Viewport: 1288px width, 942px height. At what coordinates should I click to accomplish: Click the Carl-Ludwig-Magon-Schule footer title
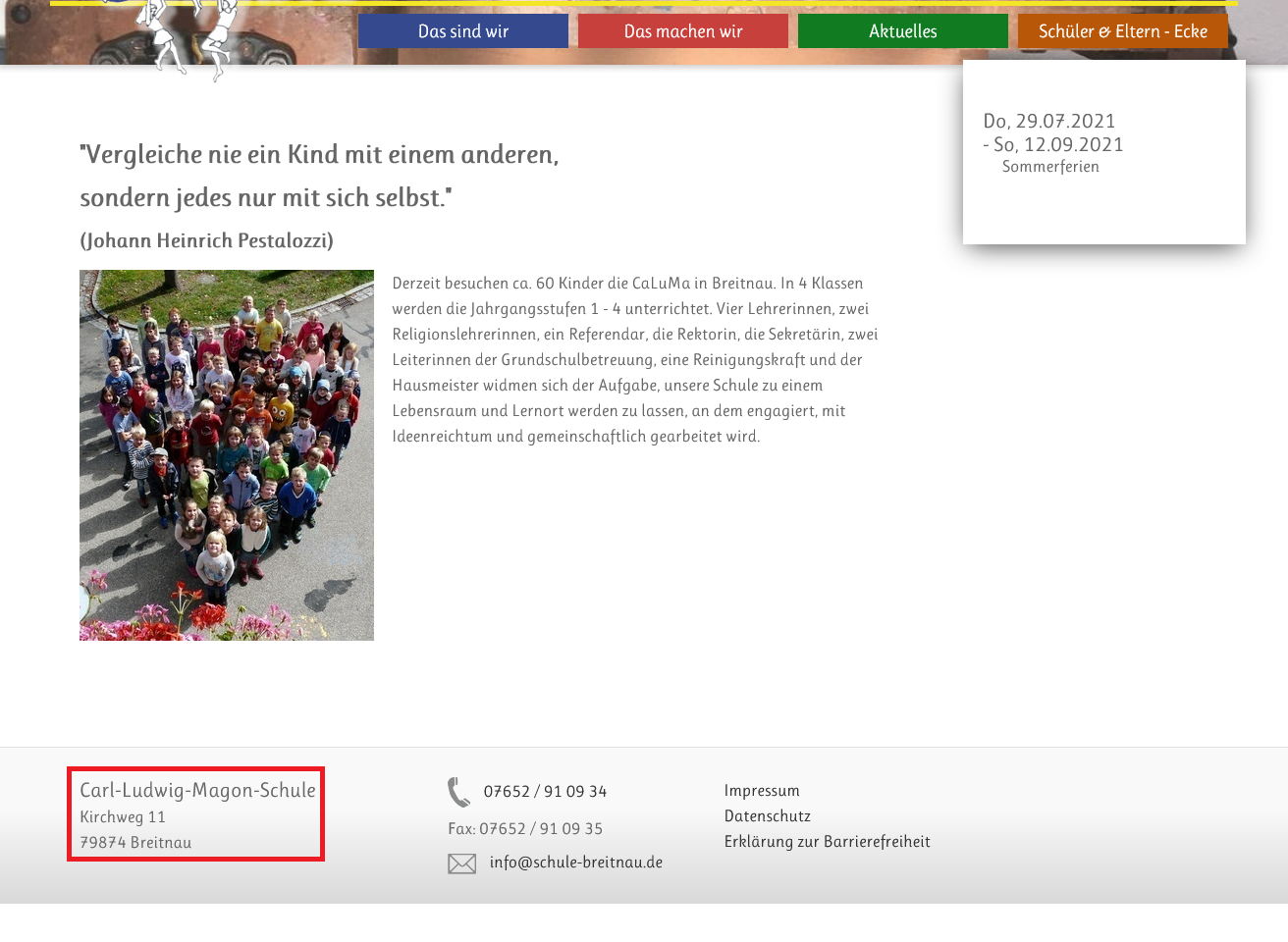(197, 791)
